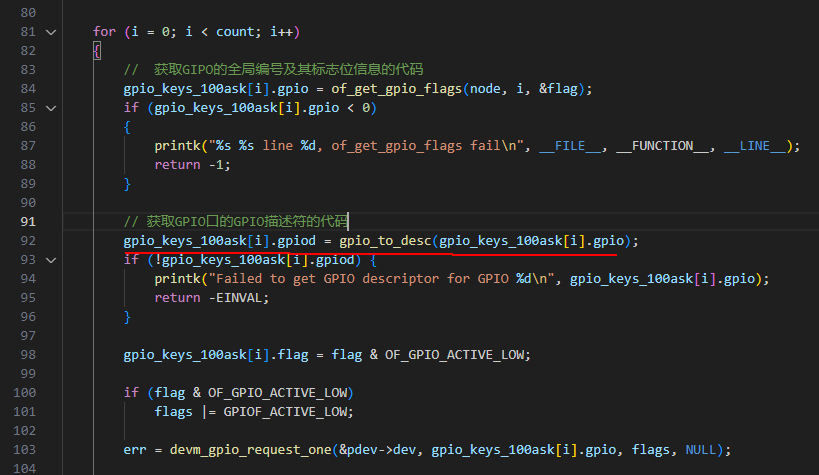
Task: Click the comment on line 83
Action: tap(273, 69)
